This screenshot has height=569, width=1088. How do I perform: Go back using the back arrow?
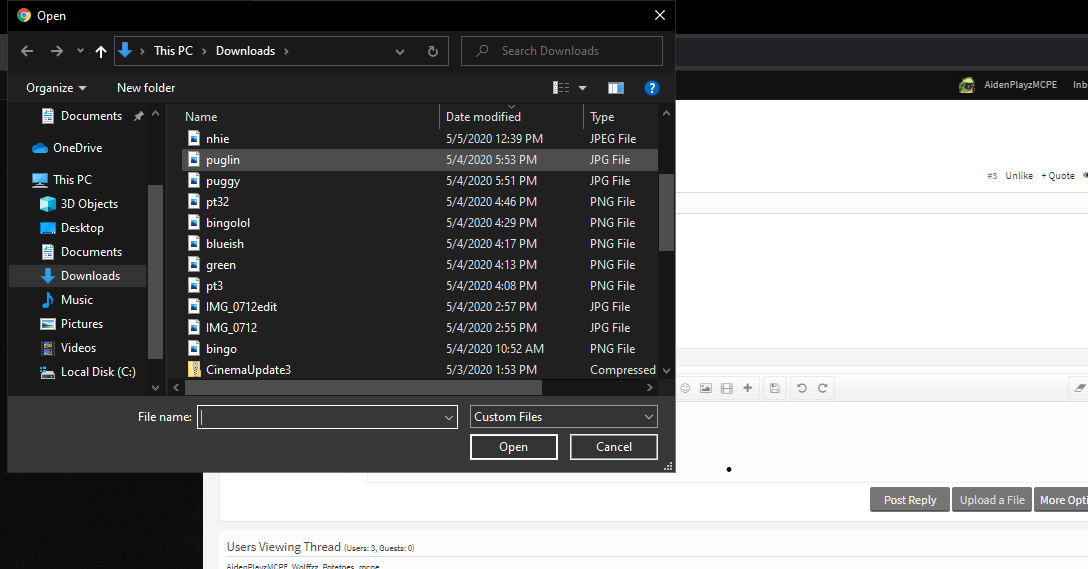27,51
